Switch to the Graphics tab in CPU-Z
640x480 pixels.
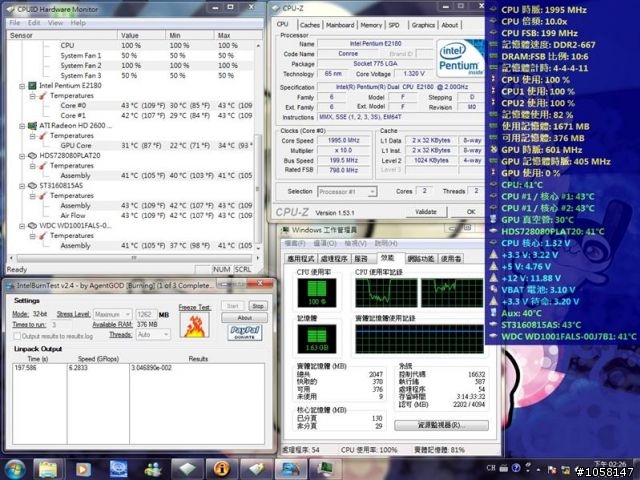423,25
